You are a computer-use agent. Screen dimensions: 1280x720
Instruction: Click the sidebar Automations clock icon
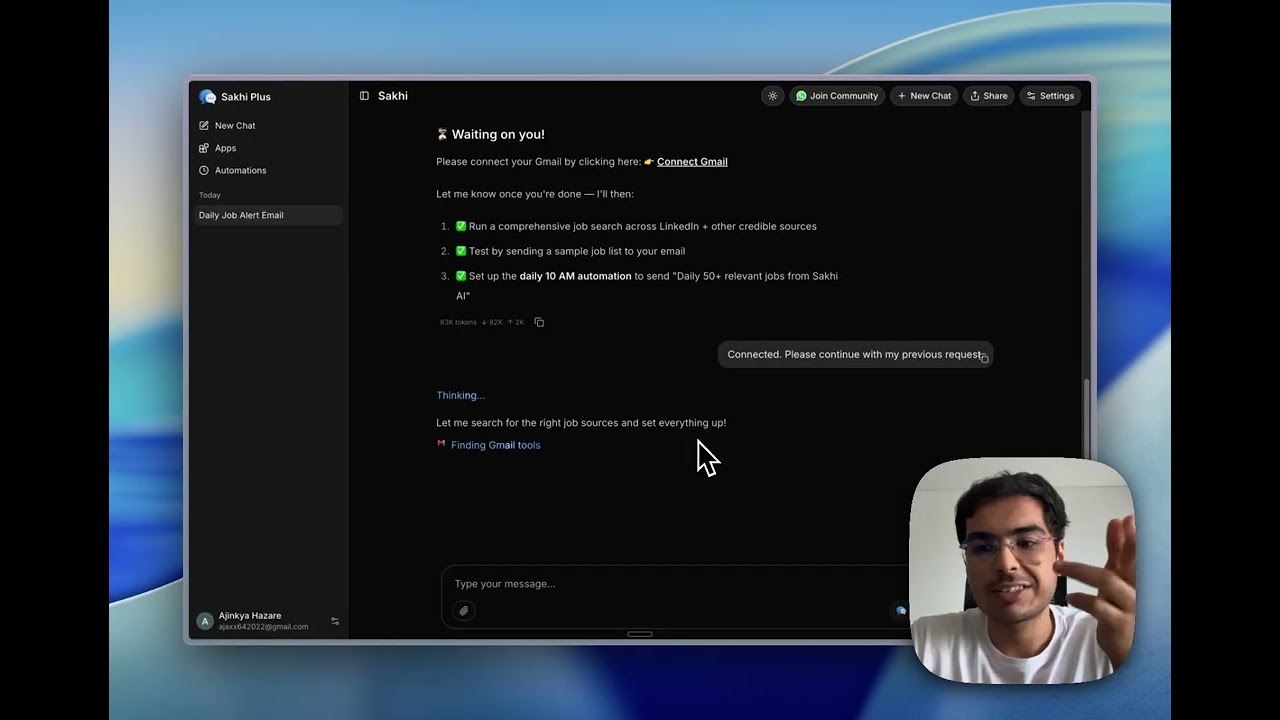coord(204,170)
